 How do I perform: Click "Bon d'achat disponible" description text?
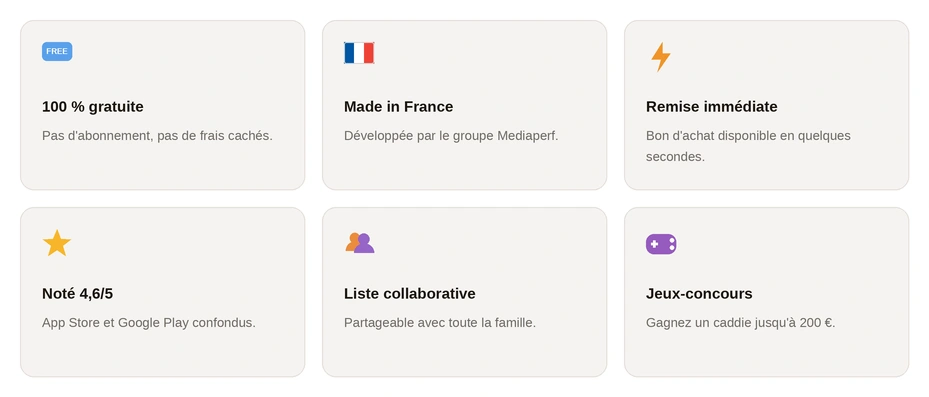pyautogui.click(x=748, y=146)
